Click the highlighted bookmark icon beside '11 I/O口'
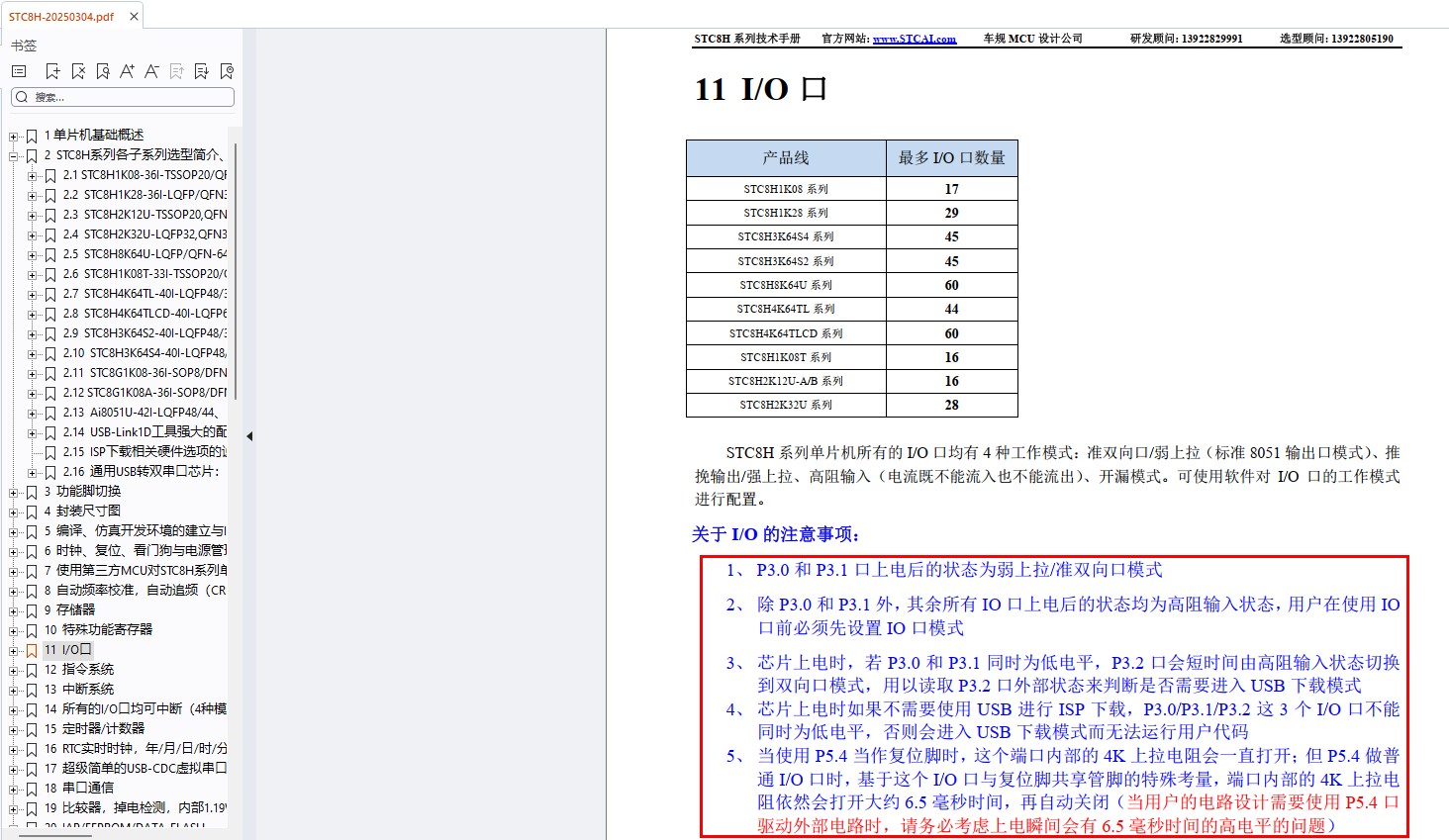The height and width of the screenshot is (840, 1449). pyautogui.click(x=32, y=650)
